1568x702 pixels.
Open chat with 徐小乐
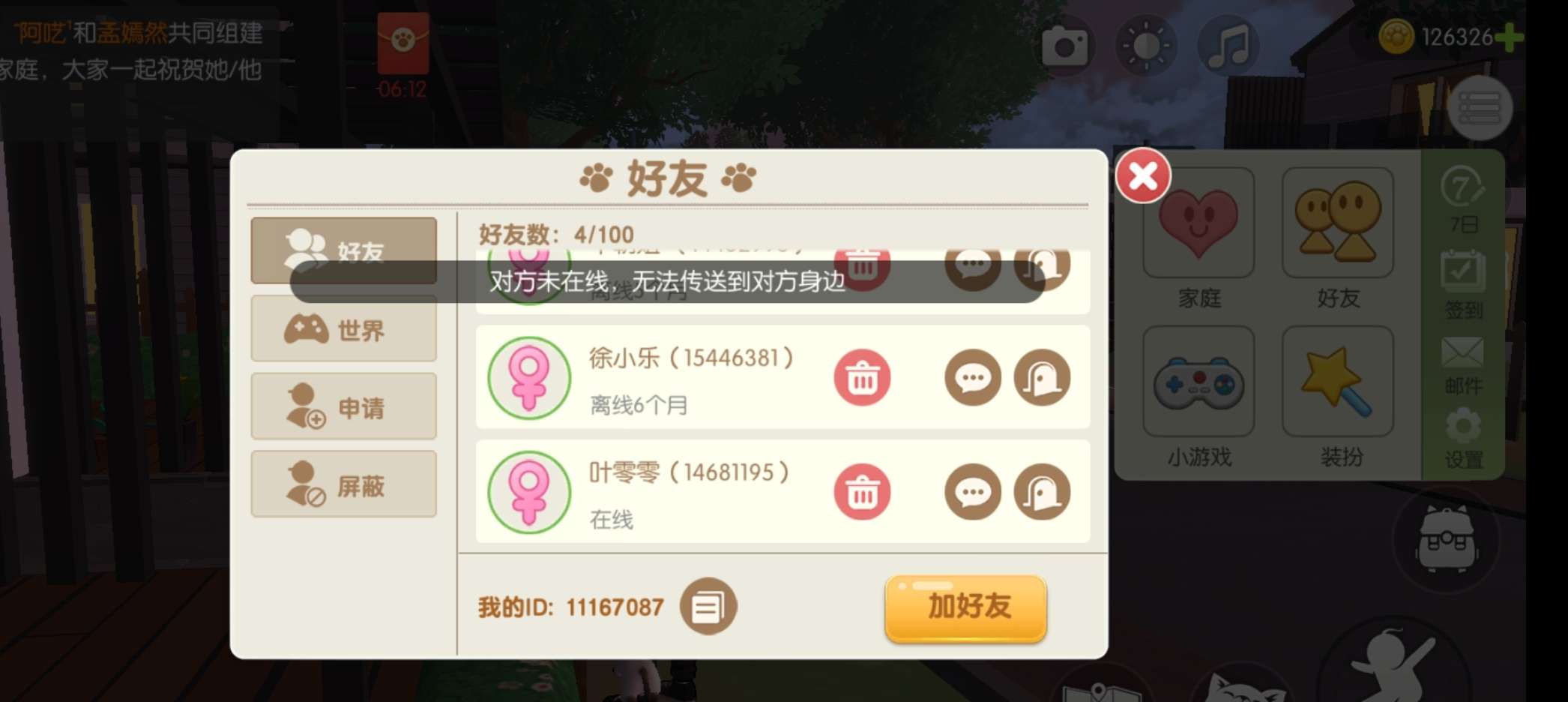[x=973, y=378]
